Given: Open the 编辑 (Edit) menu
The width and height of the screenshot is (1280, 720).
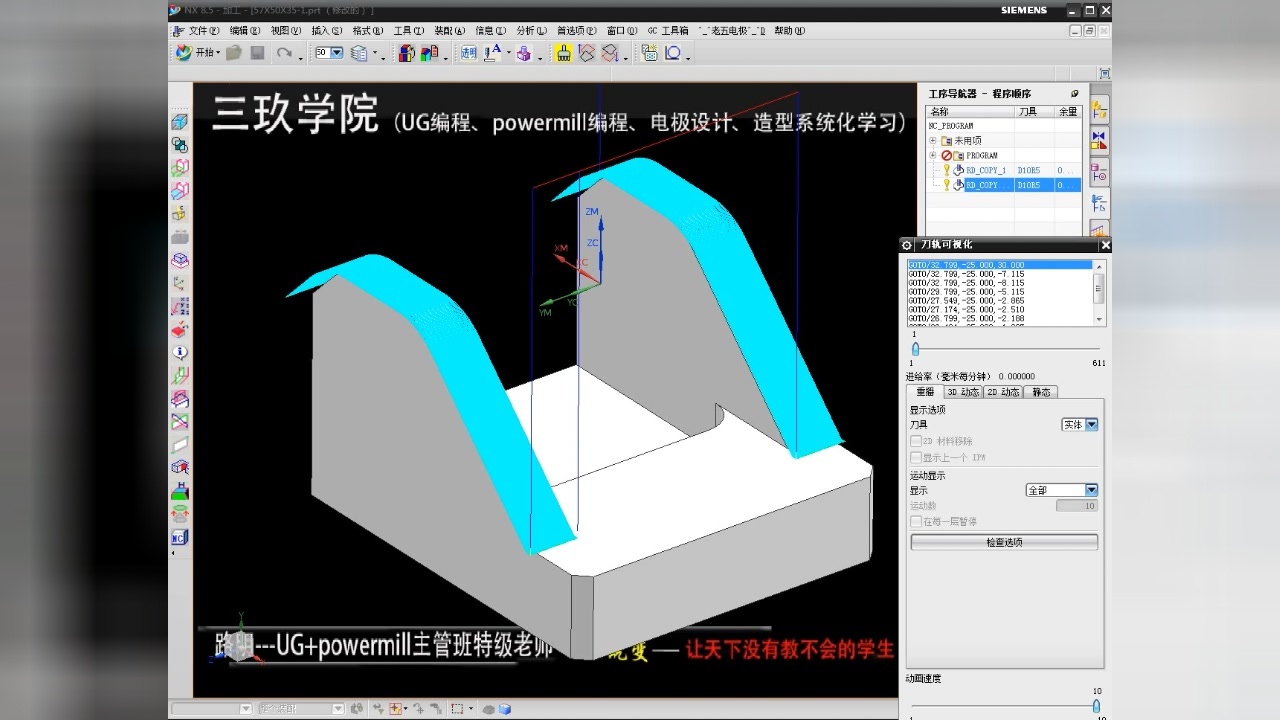Looking at the screenshot, I should (x=245, y=30).
